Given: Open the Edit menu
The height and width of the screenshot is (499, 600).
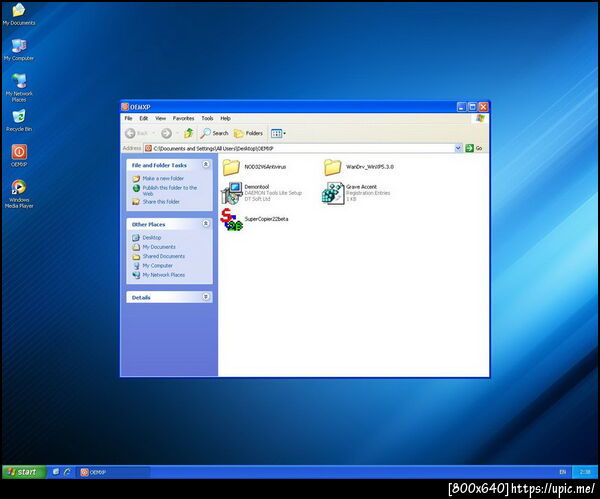Looking at the screenshot, I should click(143, 118).
